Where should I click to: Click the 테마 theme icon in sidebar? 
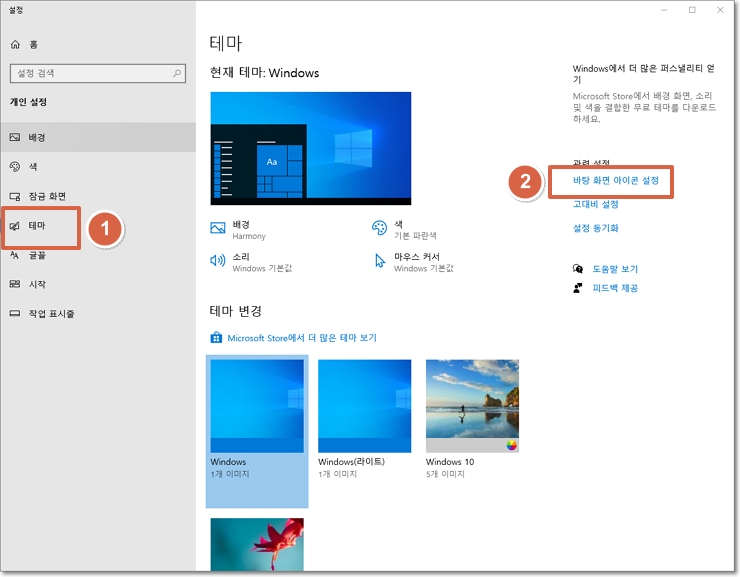15,226
